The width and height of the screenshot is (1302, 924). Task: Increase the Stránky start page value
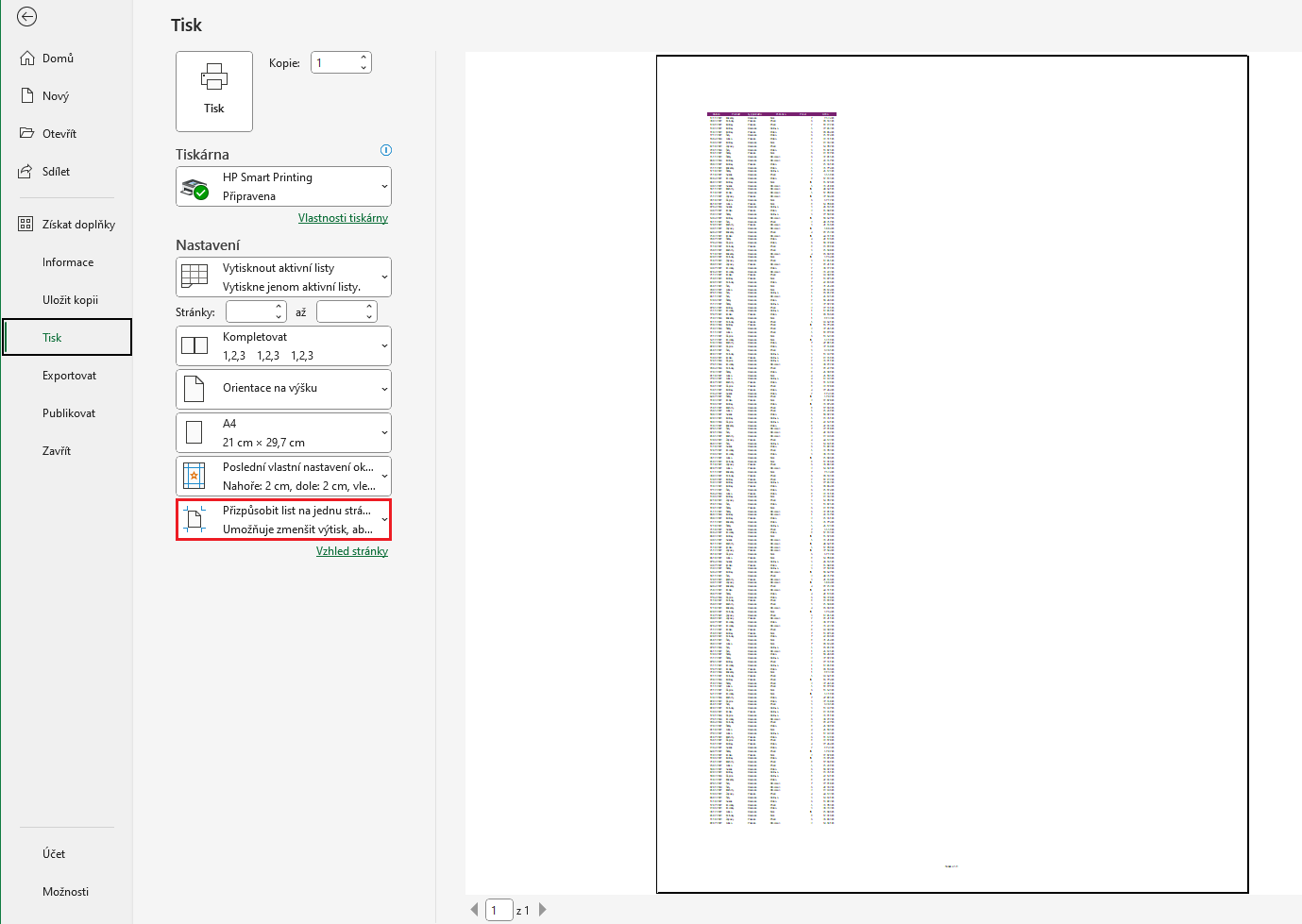(x=279, y=307)
